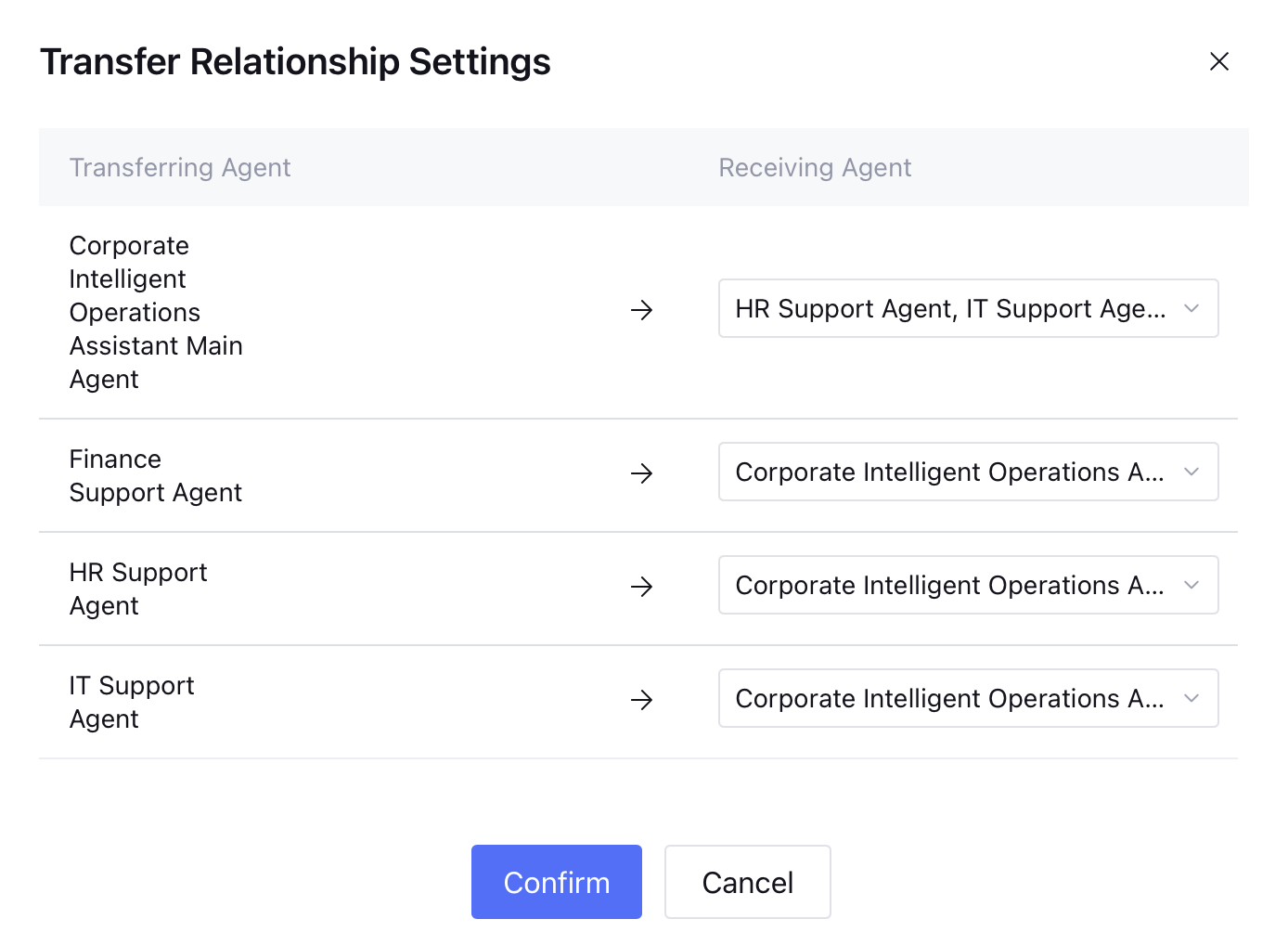Screen dimensions: 1288x945
Task: Click the Confirm button
Action: click(x=556, y=882)
